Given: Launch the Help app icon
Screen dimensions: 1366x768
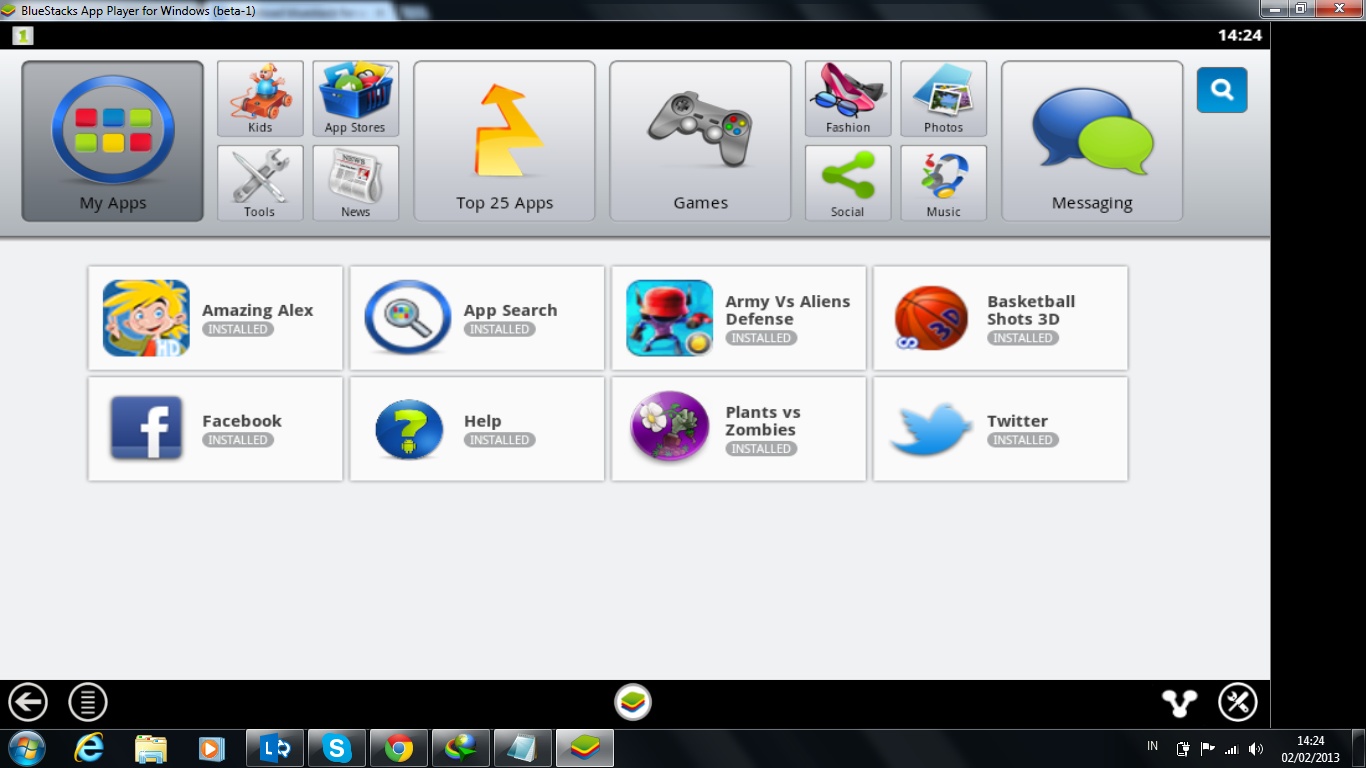Looking at the screenshot, I should [x=409, y=429].
